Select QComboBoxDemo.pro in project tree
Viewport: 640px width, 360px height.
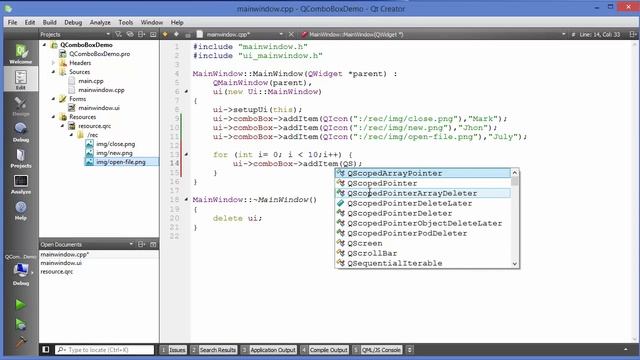tap(100, 54)
